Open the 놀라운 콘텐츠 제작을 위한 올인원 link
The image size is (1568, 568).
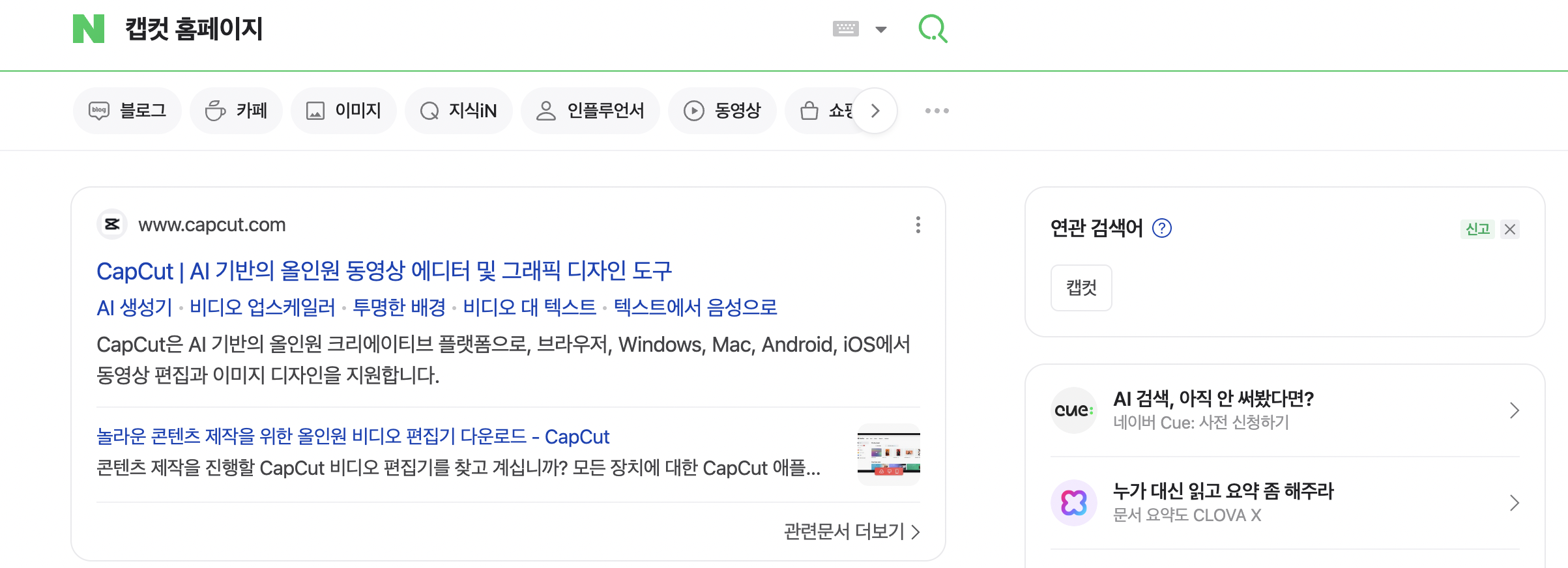tap(353, 436)
